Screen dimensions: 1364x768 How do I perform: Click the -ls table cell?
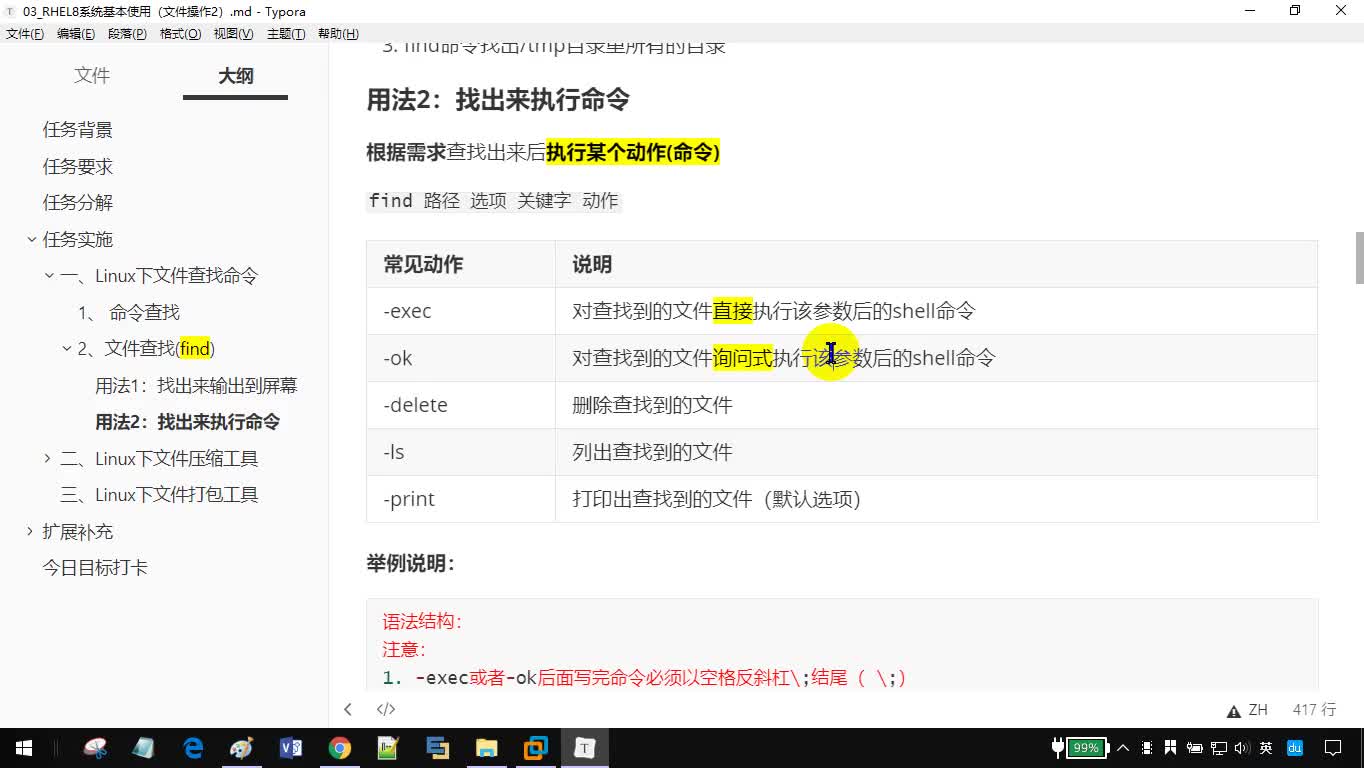coord(461,452)
